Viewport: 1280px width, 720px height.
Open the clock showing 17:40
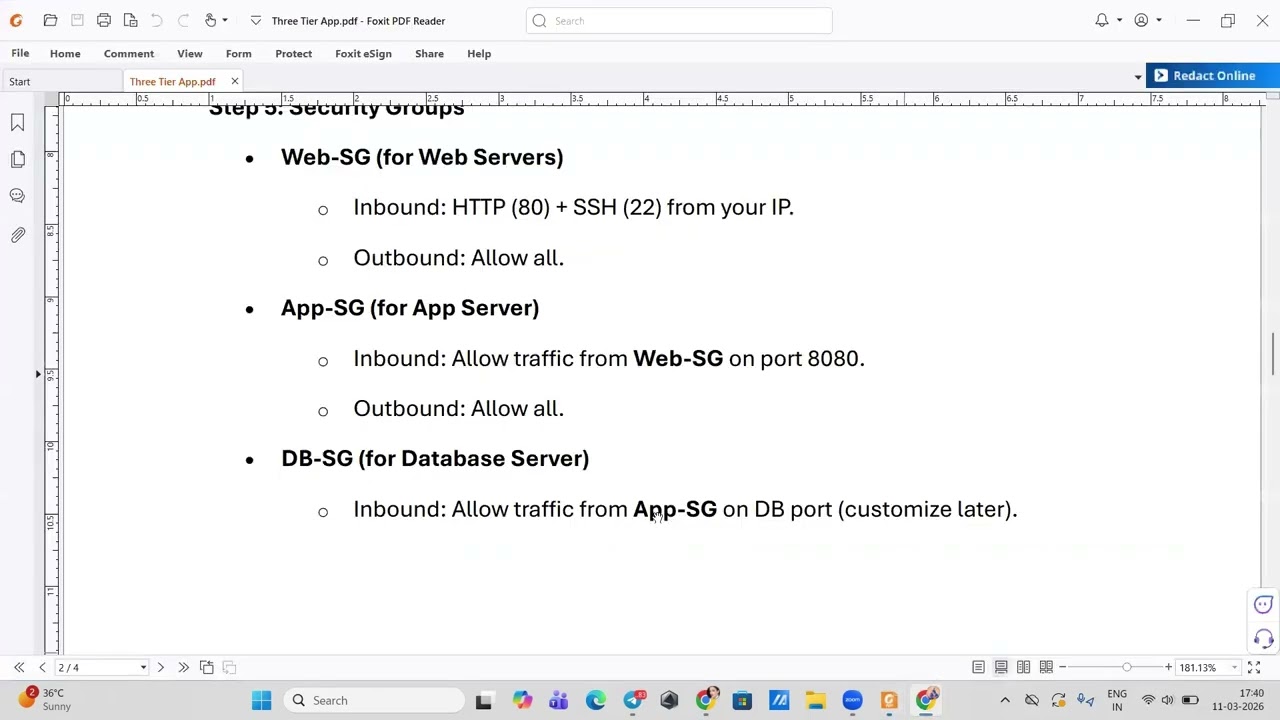pos(1237,700)
